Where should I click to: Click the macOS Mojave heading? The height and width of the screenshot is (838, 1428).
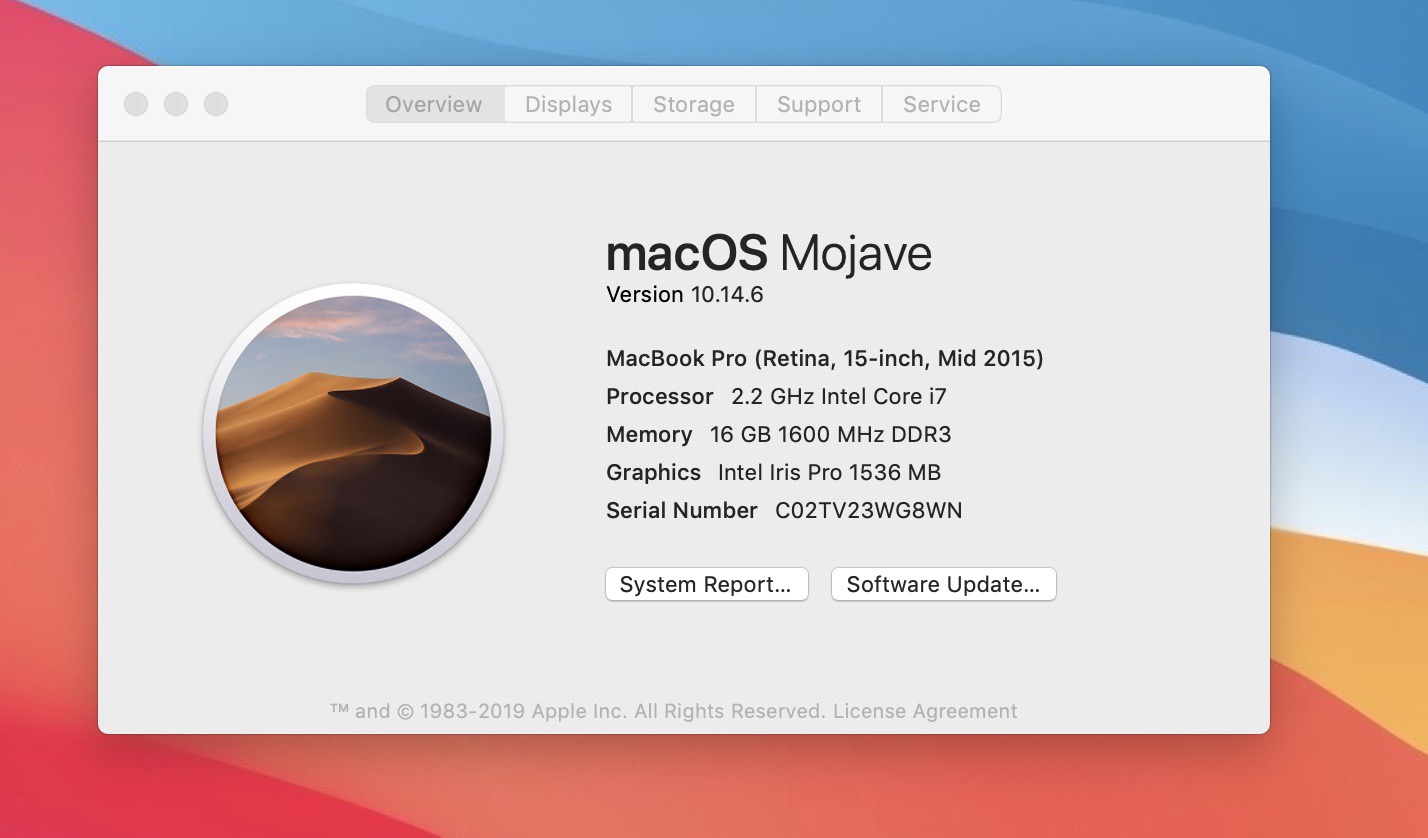click(768, 254)
